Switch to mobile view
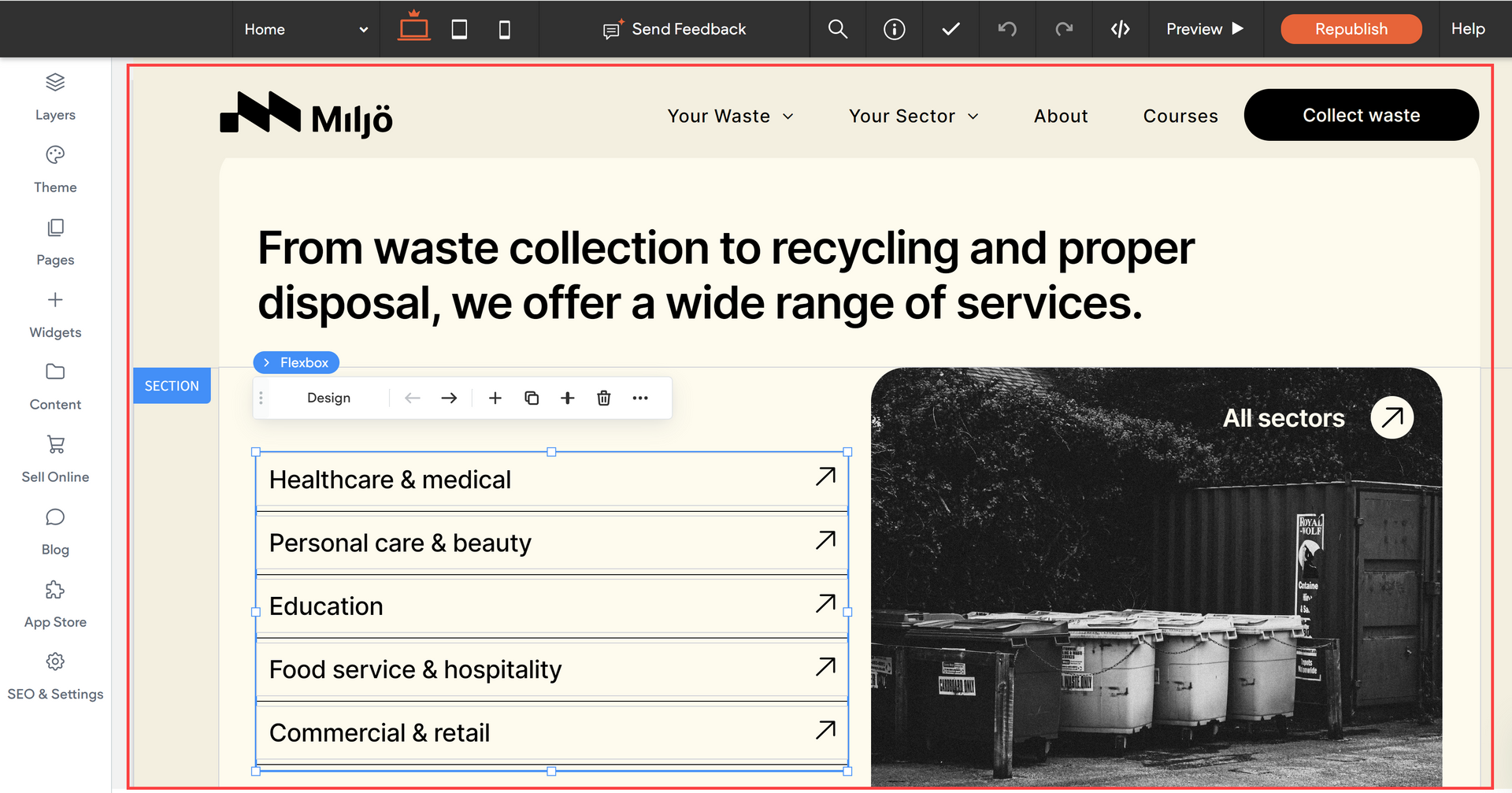1512x793 pixels. [505, 29]
